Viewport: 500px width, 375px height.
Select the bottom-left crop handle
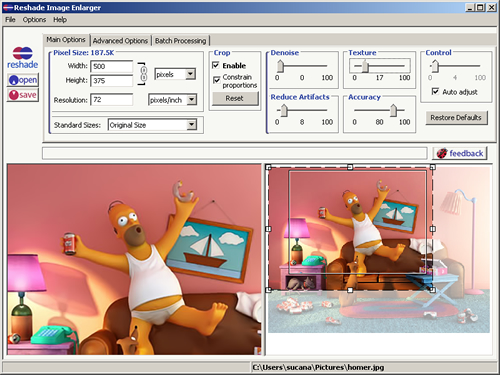click(x=269, y=290)
